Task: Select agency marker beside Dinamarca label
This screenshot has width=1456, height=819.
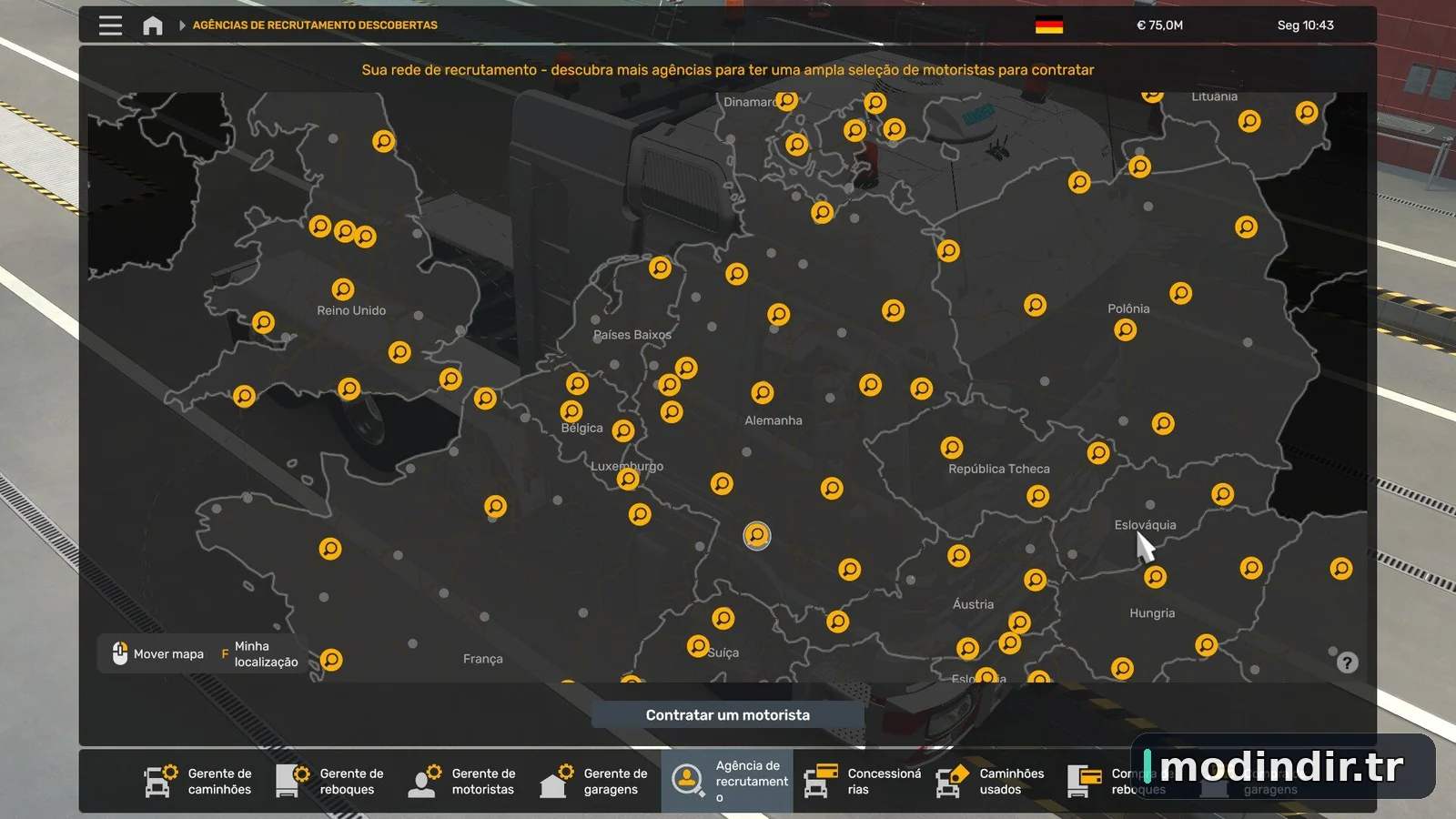Action: [x=787, y=100]
